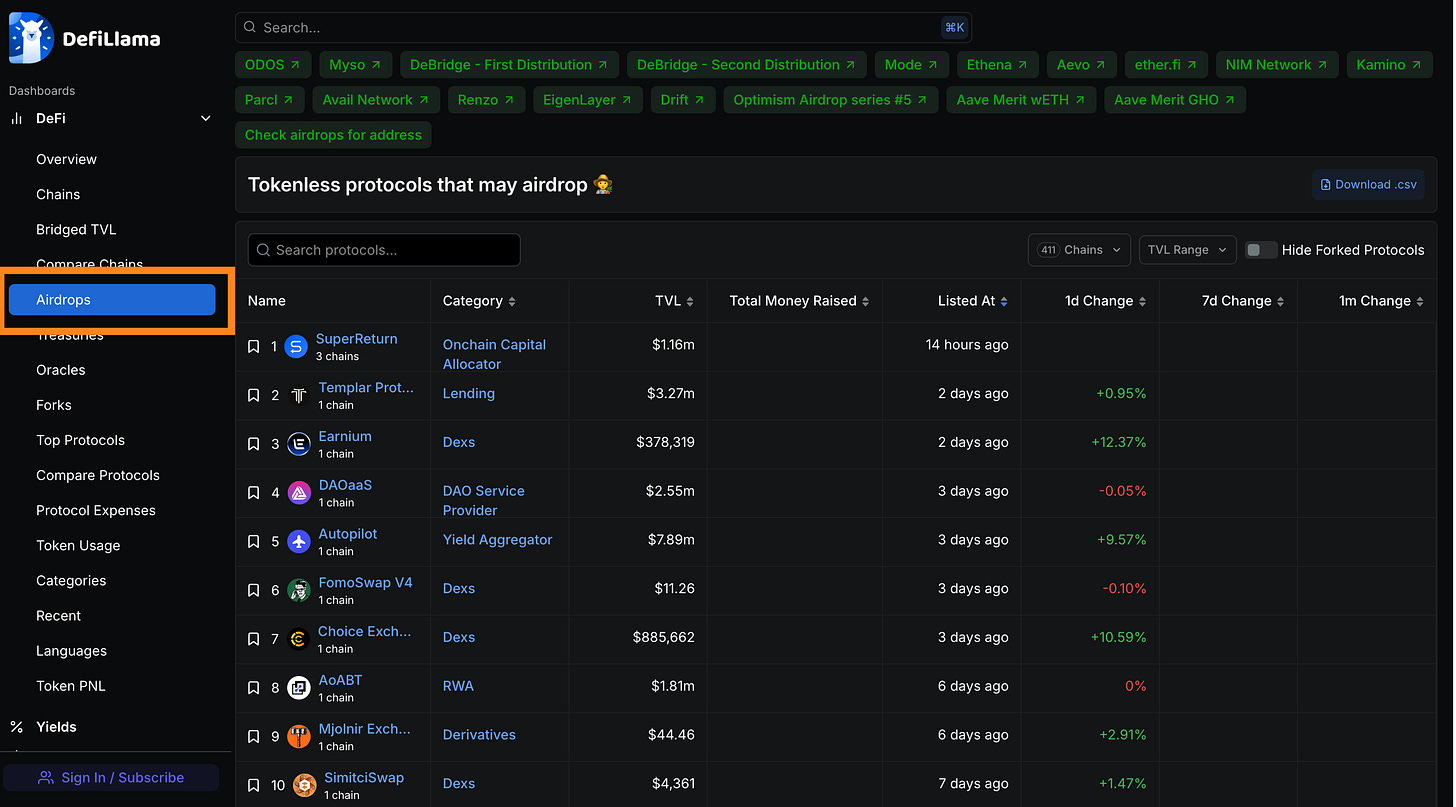Bookmark the FomoSwap V4 row
The width and height of the screenshot is (1456, 807).
click(x=254, y=591)
